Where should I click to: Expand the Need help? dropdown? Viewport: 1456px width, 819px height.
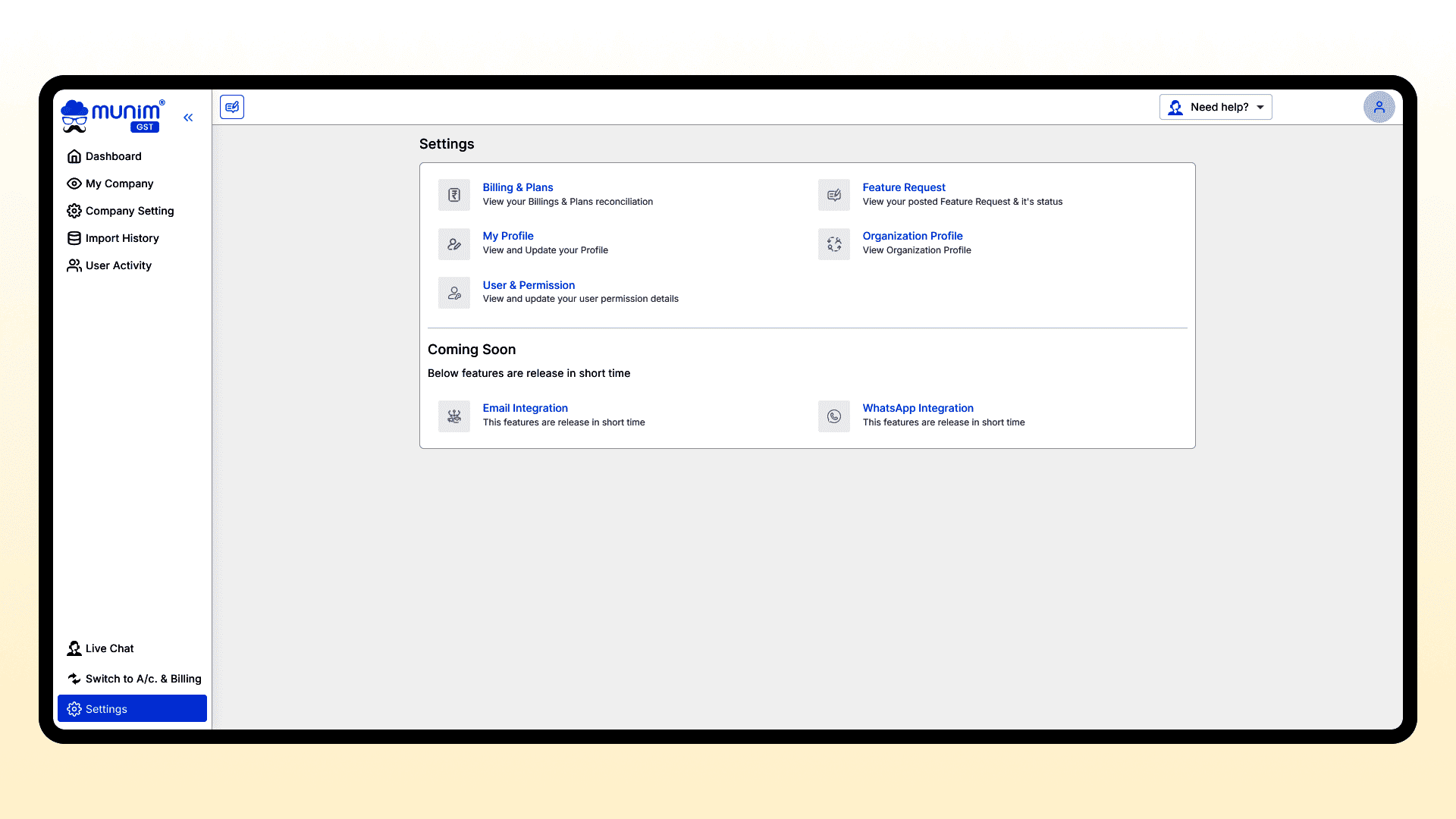1215,107
